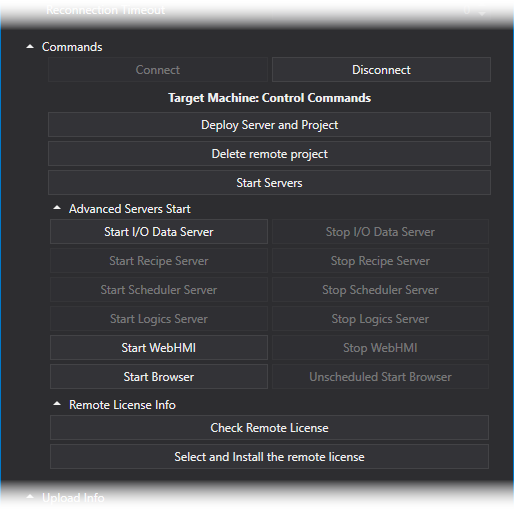Viewport: 514px width, 510px height.
Task: Collapse the Remote License Info section
Action: click(x=57, y=404)
